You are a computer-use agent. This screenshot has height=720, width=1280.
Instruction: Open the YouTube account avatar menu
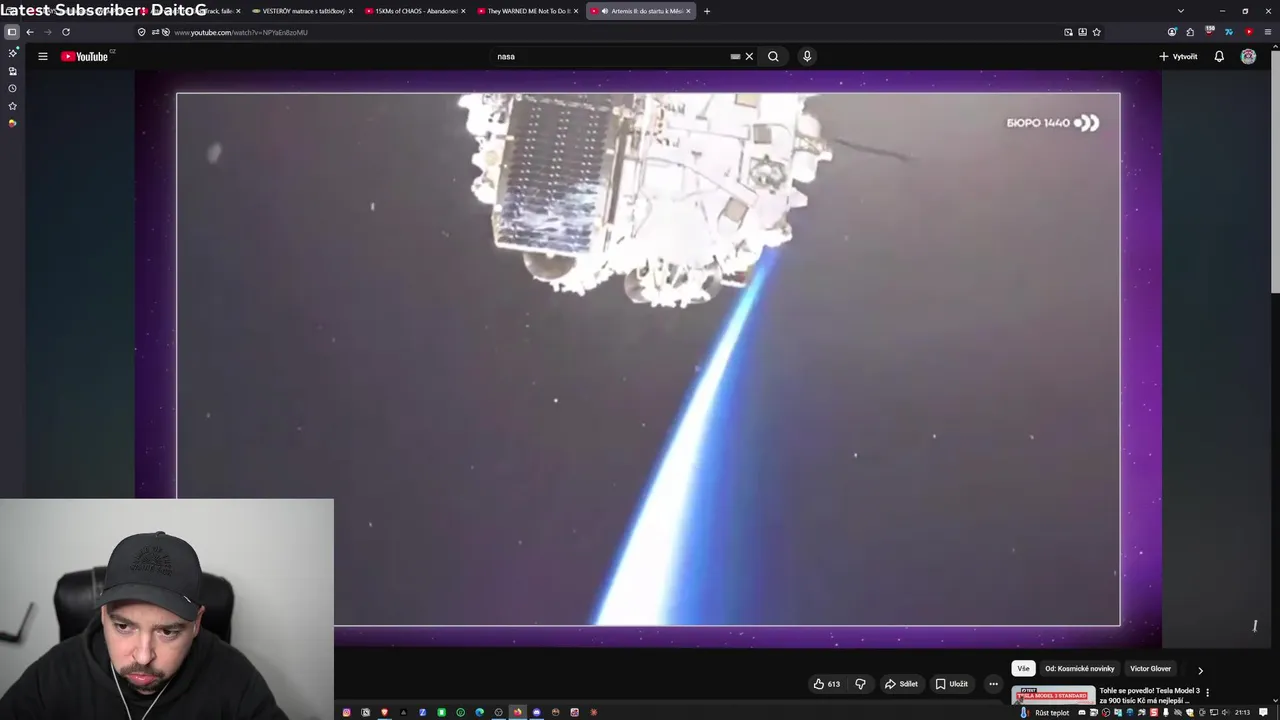[x=1248, y=56]
